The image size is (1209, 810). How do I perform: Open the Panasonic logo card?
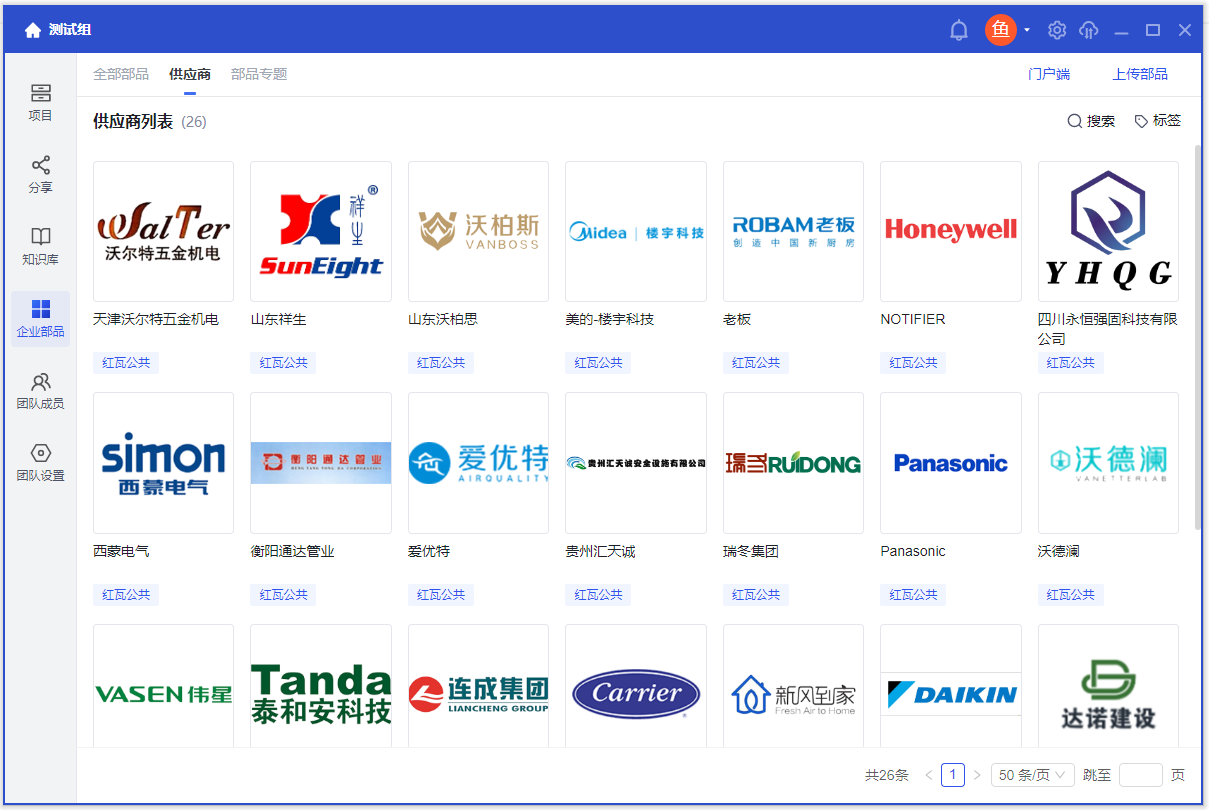coord(951,463)
